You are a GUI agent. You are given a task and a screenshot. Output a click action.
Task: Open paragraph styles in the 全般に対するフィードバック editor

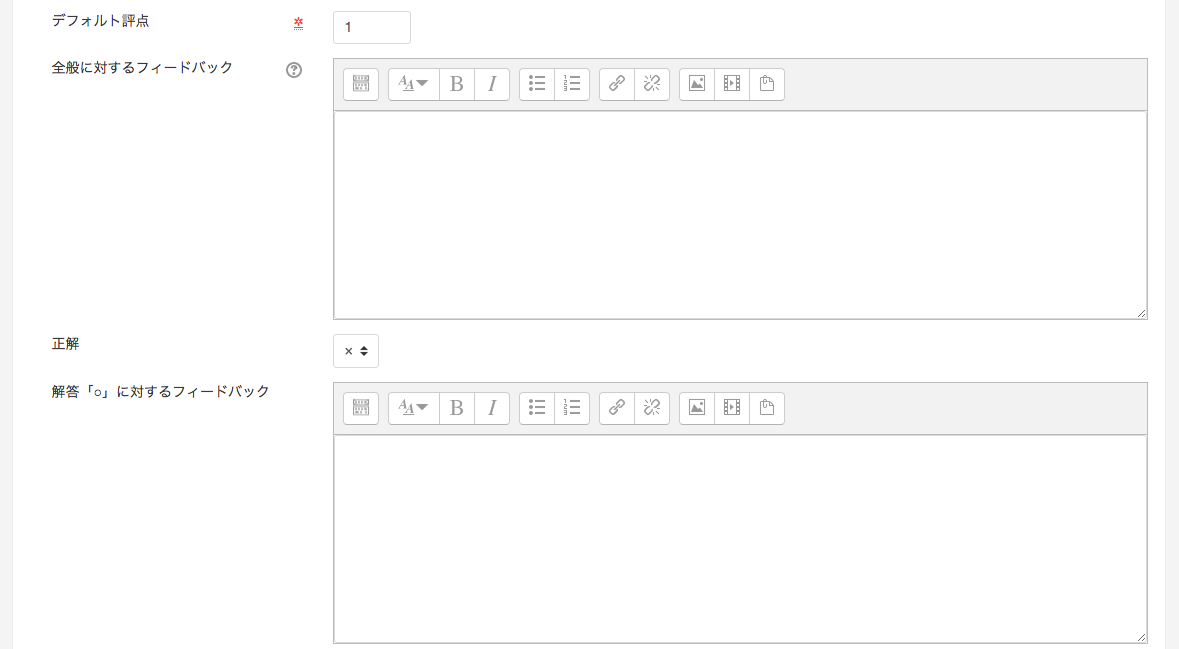pos(414,84)
